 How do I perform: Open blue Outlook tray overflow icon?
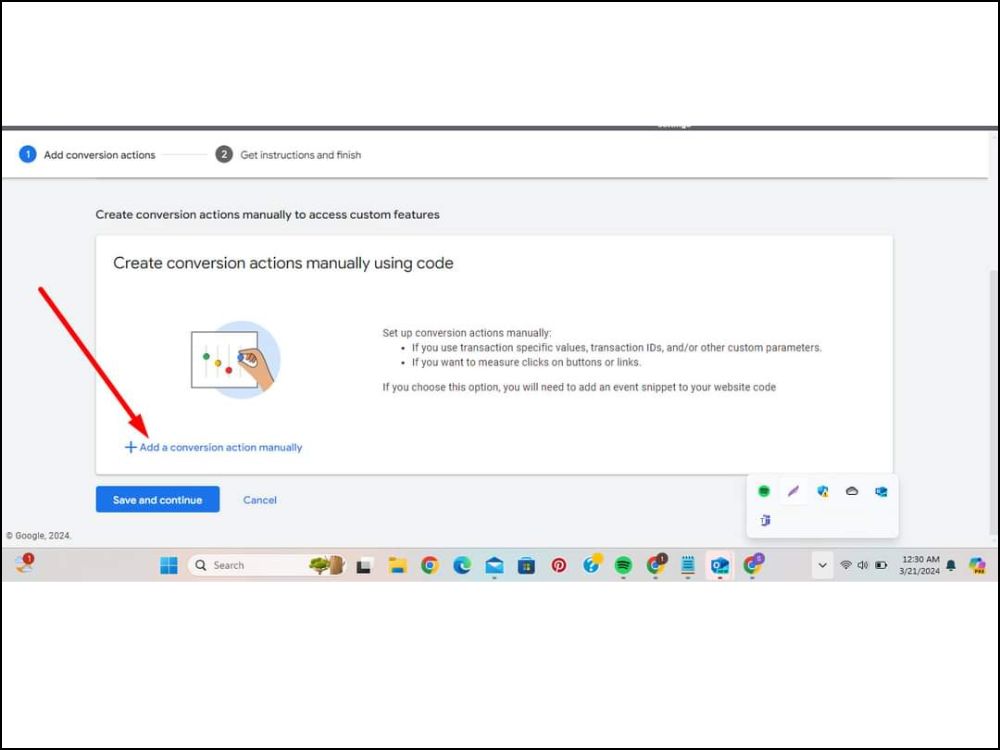coord(881,491)
